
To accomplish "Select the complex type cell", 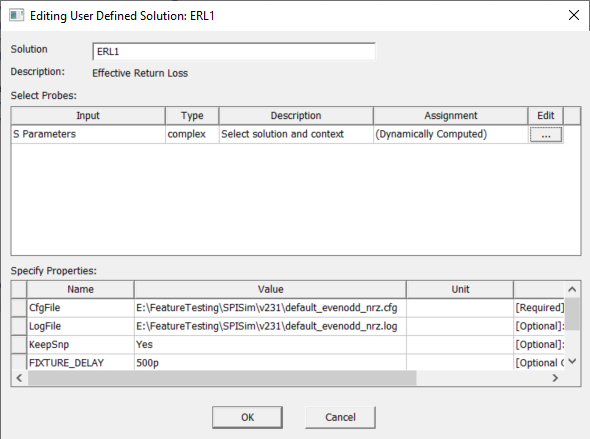I will [192, 134].
